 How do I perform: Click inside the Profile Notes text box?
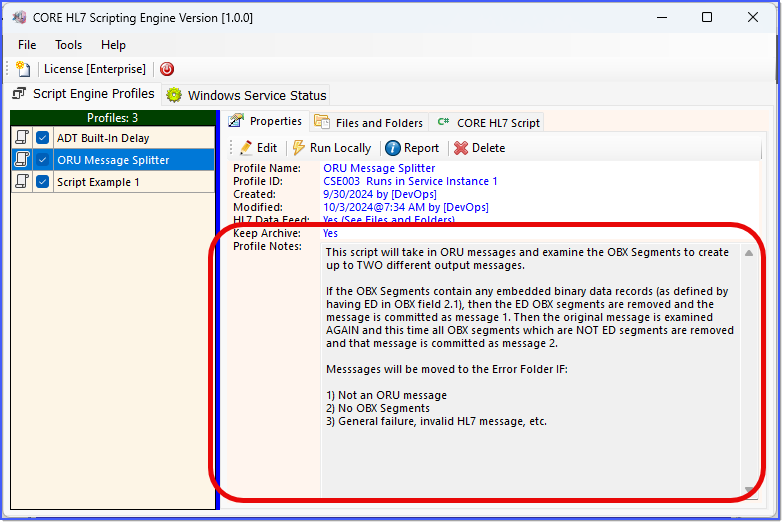tap(530, 370)
